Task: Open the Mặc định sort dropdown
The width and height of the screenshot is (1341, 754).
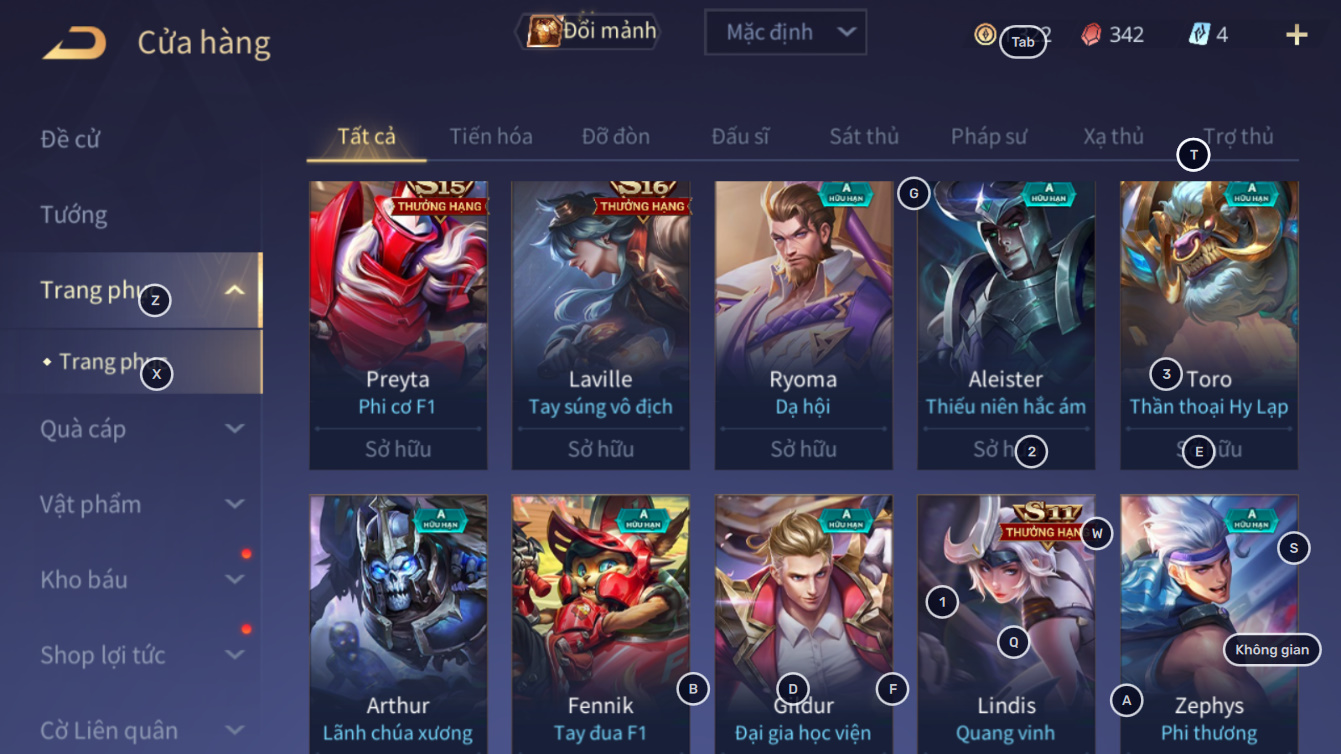Action: pyautogui.click(x=785, y=32)
